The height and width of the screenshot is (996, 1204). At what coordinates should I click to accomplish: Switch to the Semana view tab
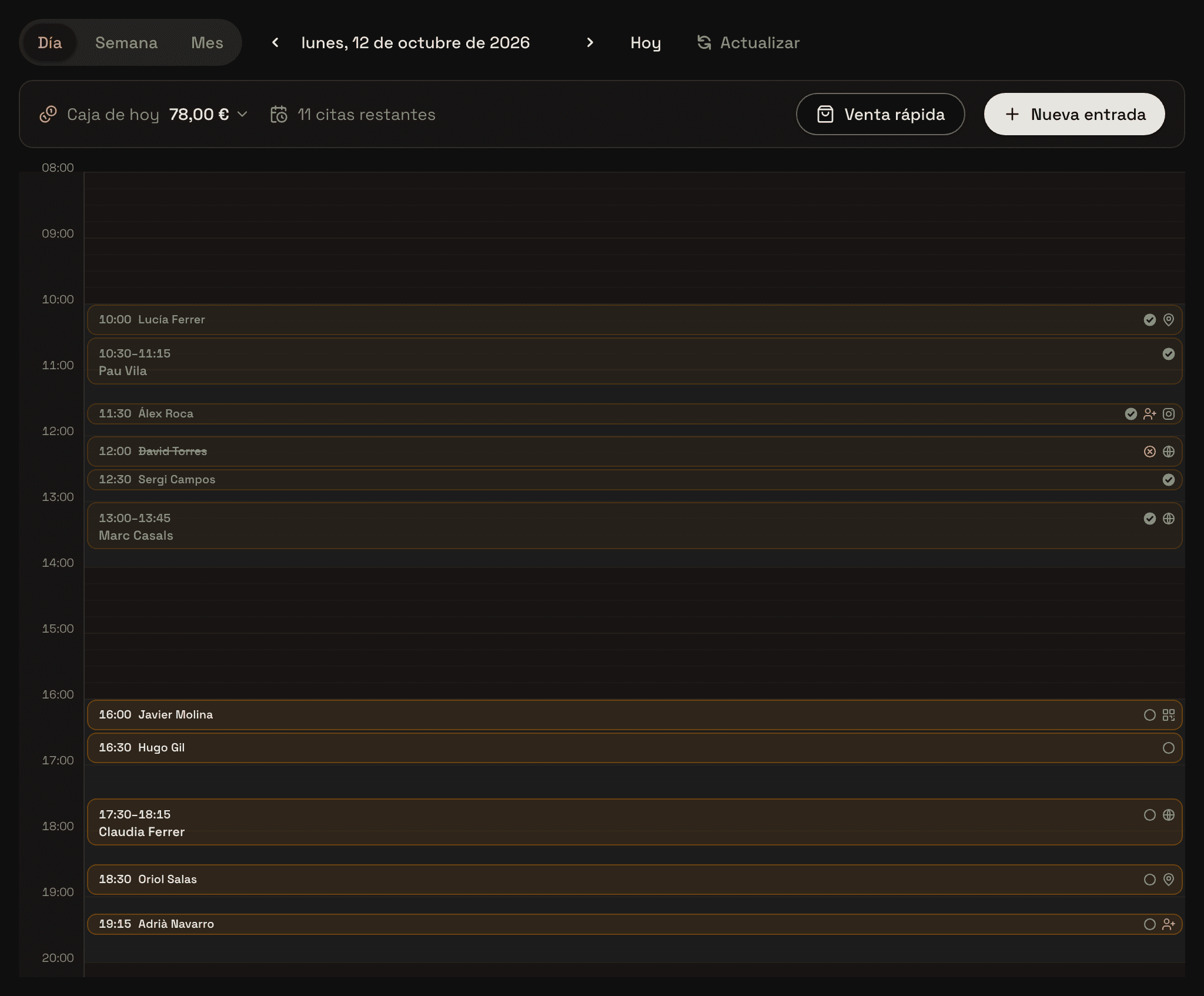coord(126,42)
